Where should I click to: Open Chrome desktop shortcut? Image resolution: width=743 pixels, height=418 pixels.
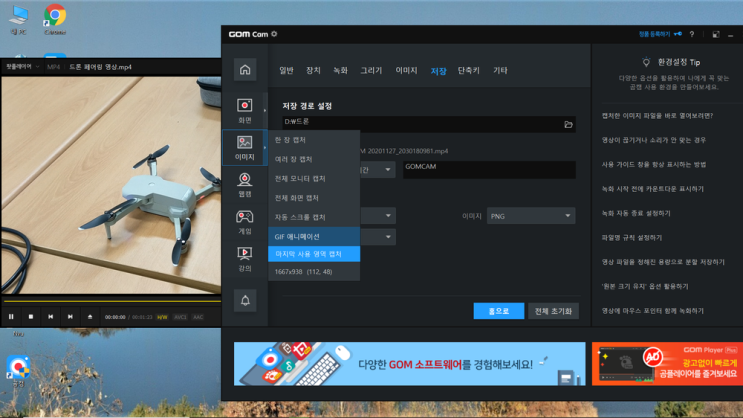click(x=55, y=19)
